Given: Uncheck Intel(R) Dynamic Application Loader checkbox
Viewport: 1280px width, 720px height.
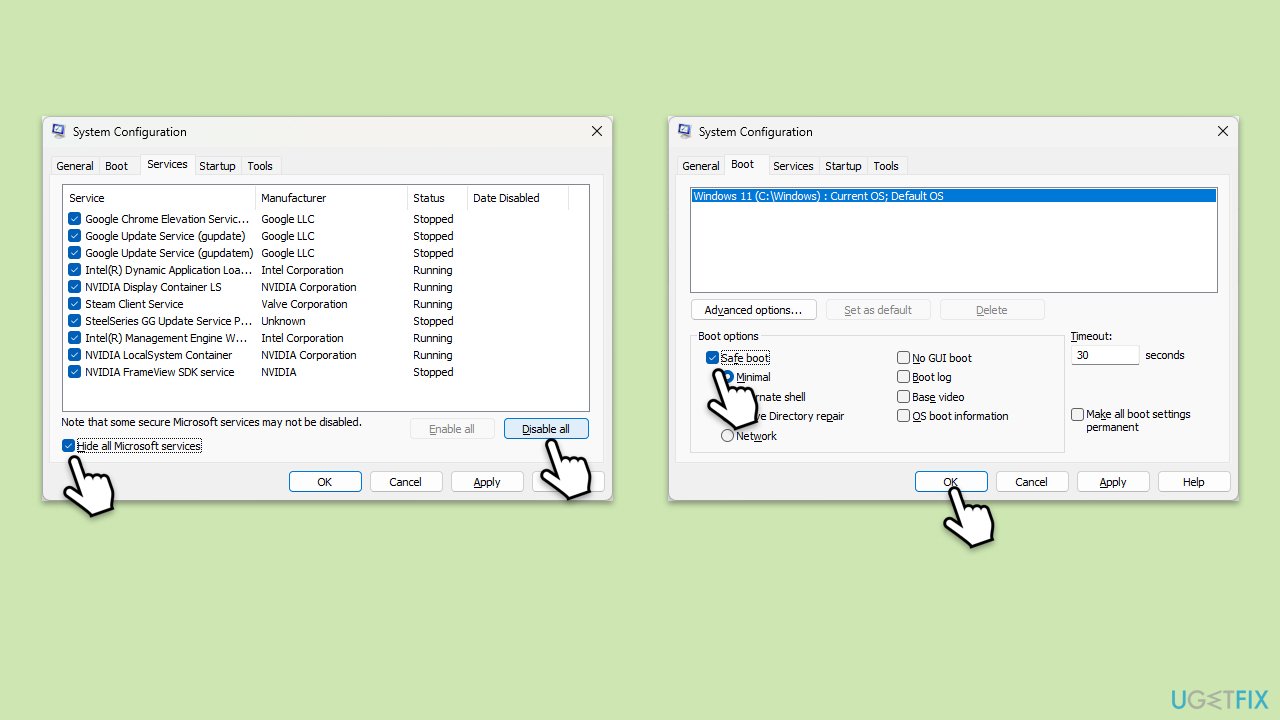Looking at the screenshot, I should coord(75,270).
